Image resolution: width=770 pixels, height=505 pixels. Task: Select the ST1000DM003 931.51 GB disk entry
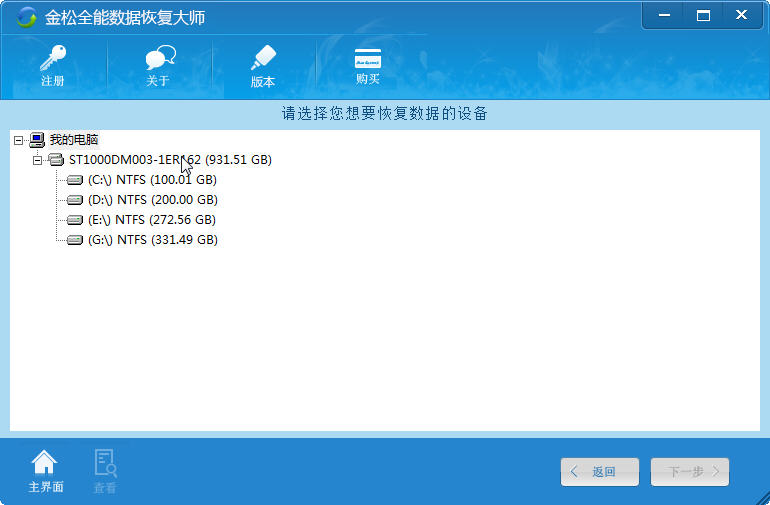(x=170, y=160)
